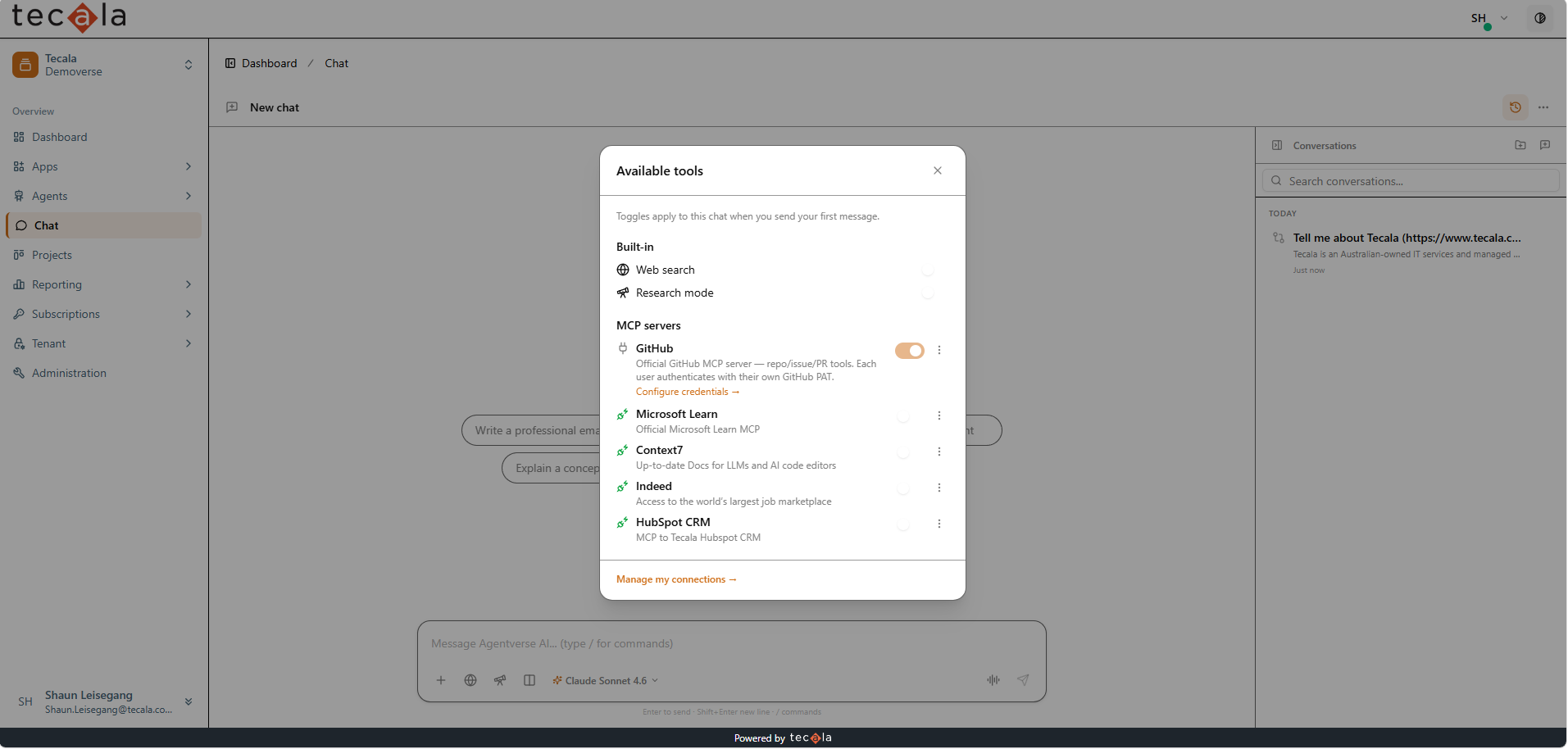This screenshot has width=1568, height=749.
Task: Click the globe web search icon in composer
Action: (x=470, y=680)
